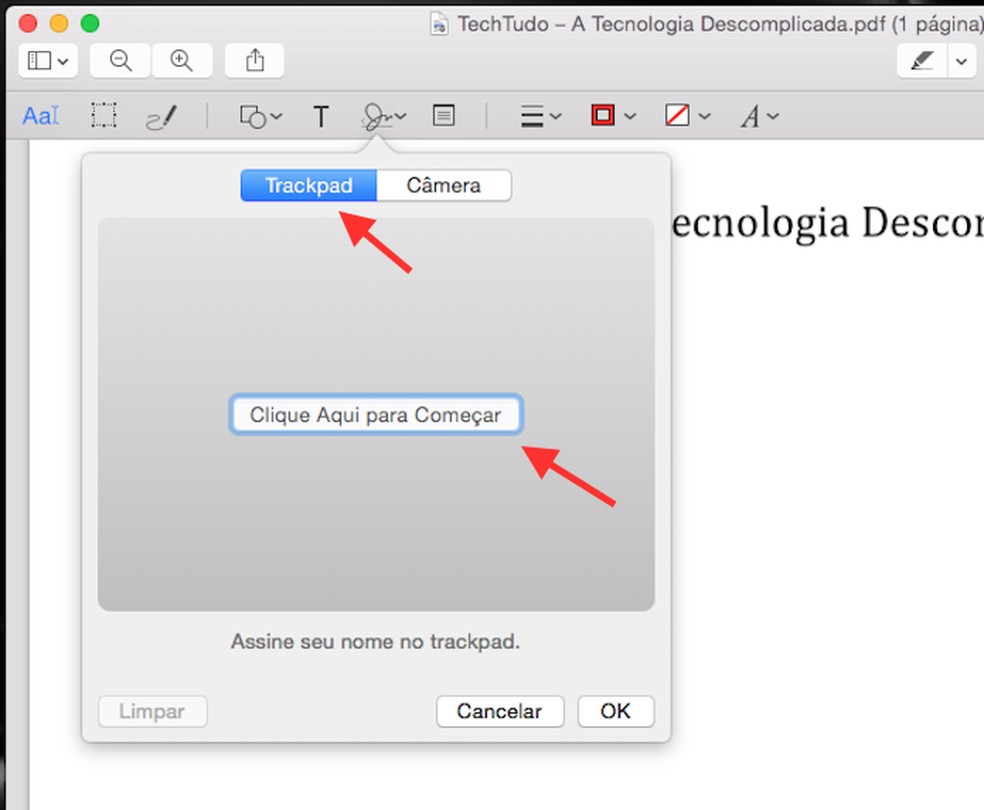
Task: Click the text style A icon
Action: click(750, 117)
